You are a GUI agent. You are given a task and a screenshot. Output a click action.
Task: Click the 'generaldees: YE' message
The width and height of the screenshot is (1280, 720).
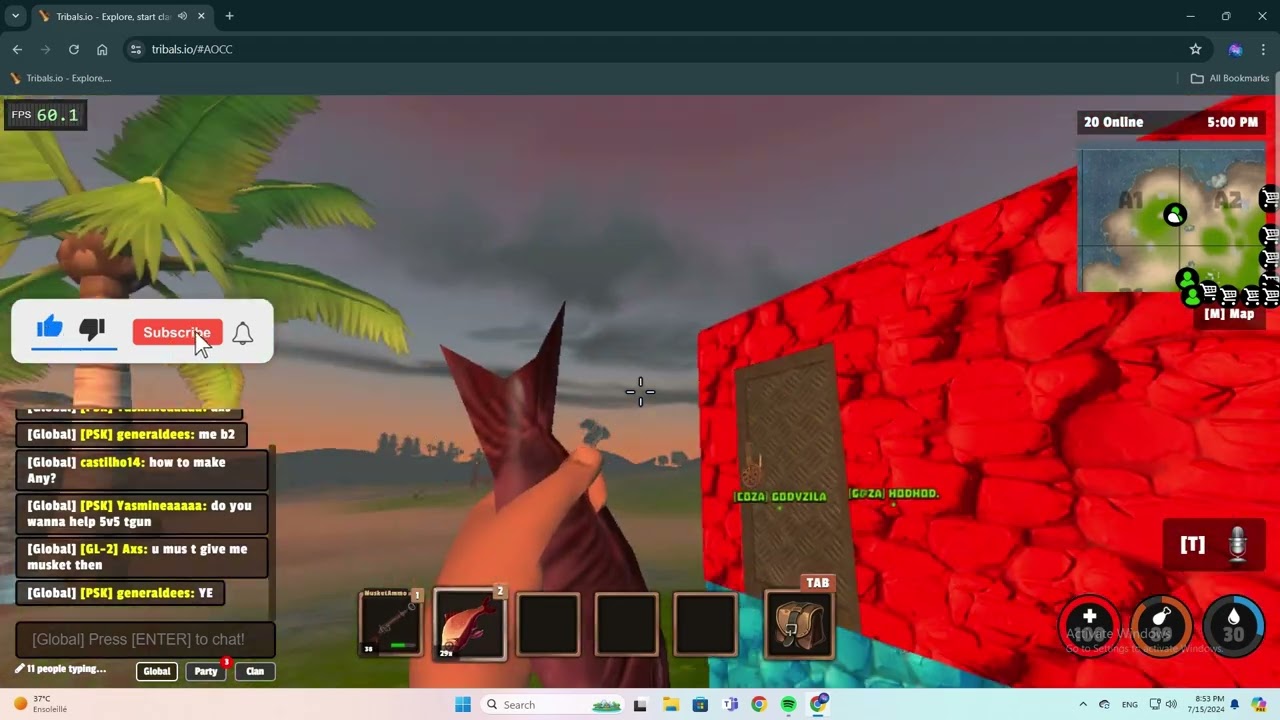point(121,593)
